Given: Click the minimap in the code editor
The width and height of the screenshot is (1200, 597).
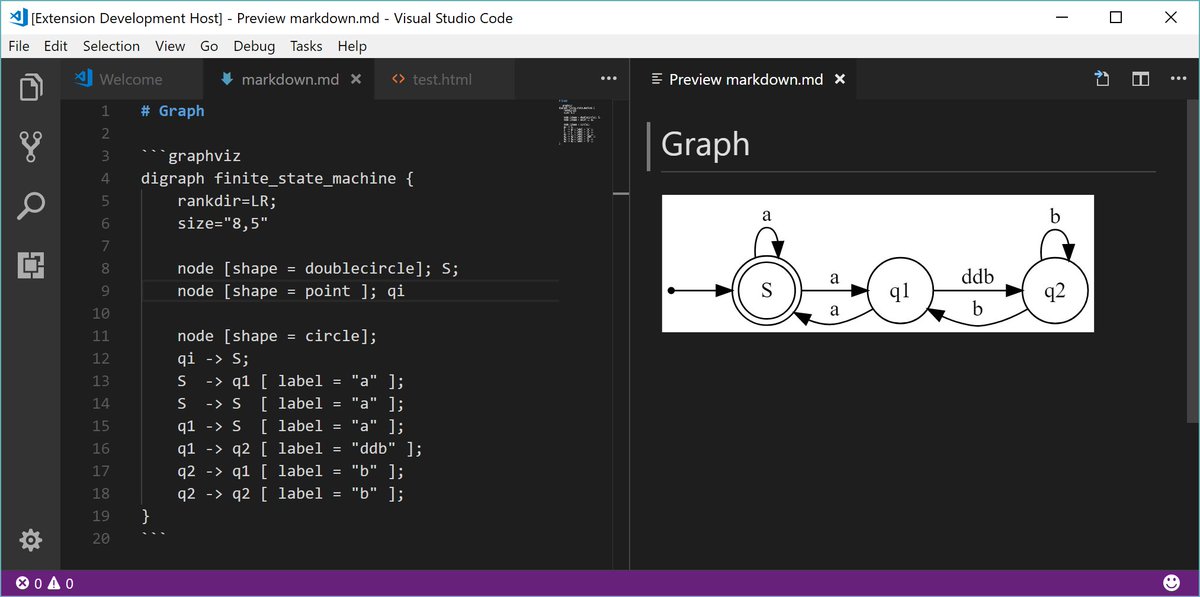Looking at the screenshot, I should coord(580,122).
